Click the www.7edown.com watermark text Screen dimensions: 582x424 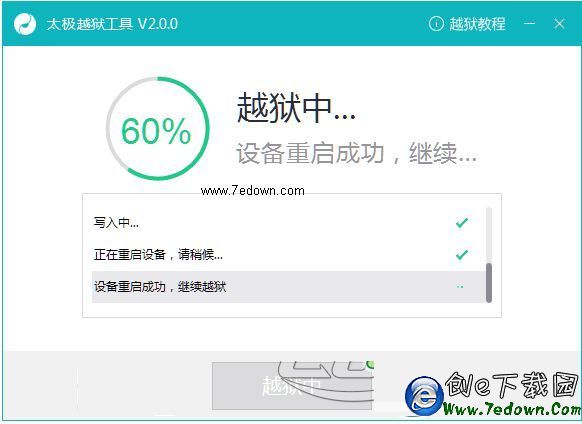point(252,191)
